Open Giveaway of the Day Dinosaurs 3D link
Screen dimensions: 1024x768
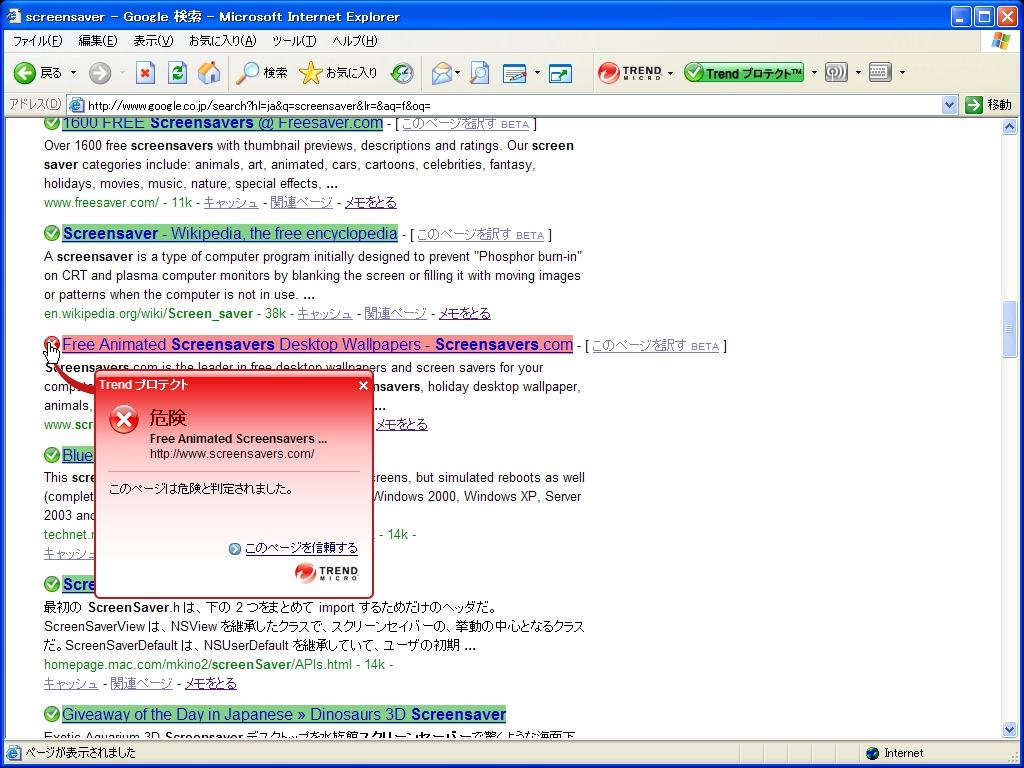click(284, 714)
